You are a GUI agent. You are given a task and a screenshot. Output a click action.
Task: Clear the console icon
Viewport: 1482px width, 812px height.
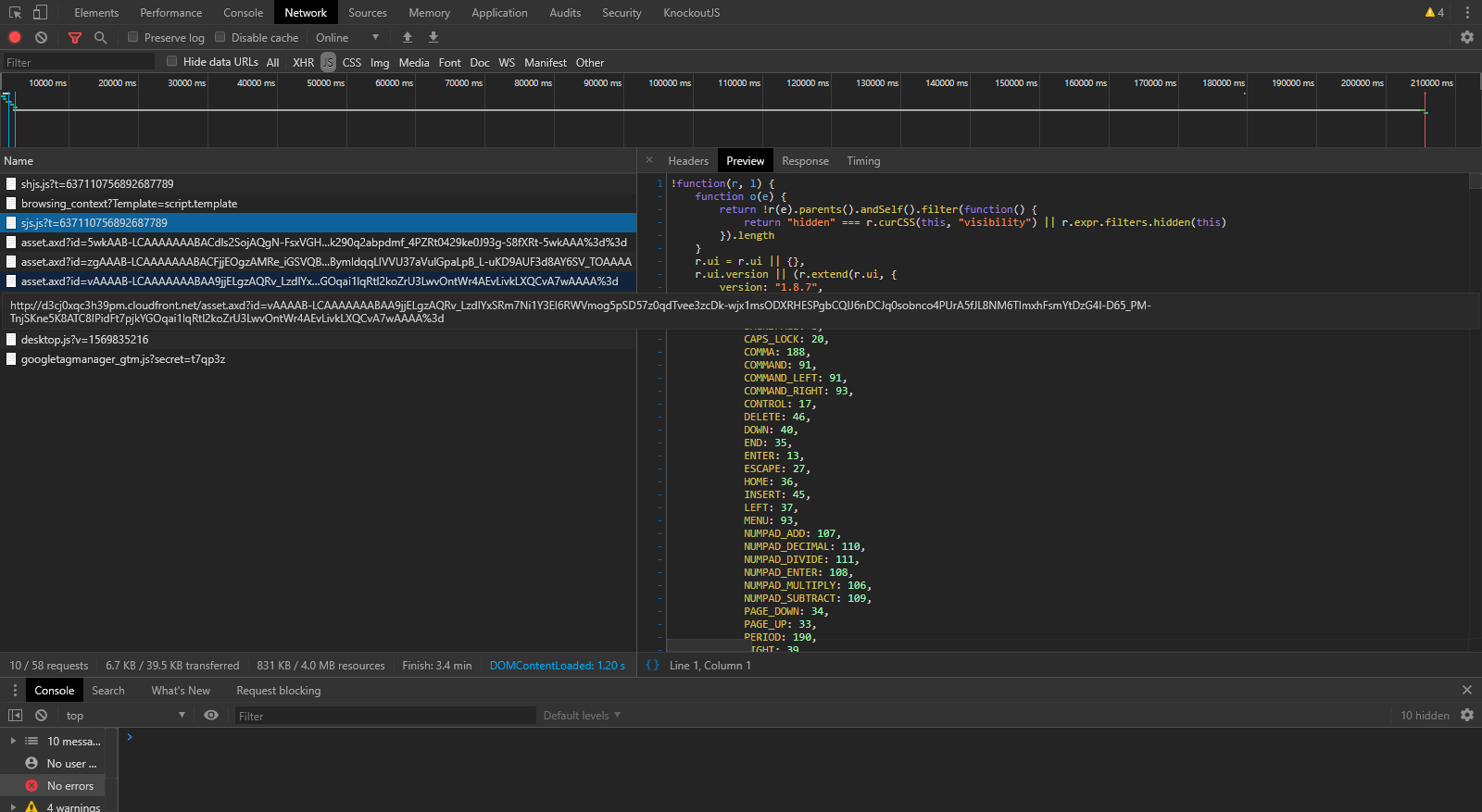(41, 716)
